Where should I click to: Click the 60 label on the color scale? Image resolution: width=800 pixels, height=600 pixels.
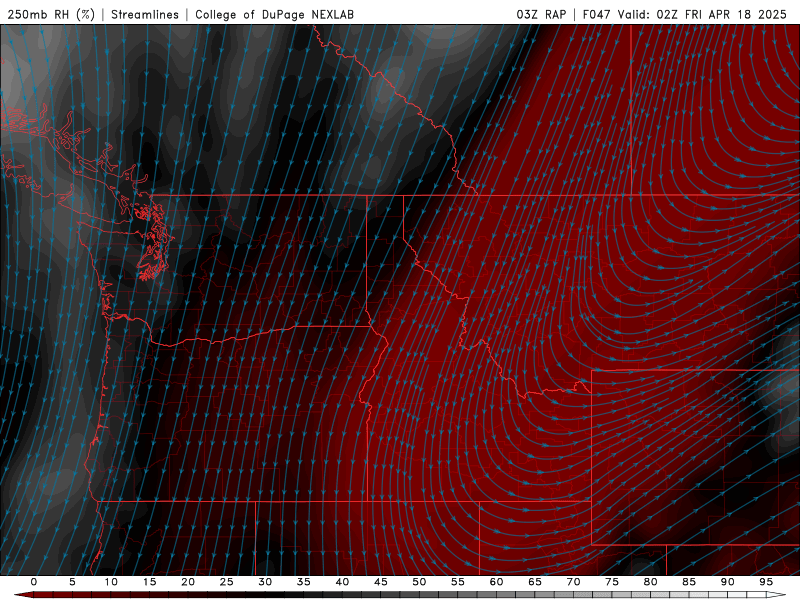tap(496, 582)
